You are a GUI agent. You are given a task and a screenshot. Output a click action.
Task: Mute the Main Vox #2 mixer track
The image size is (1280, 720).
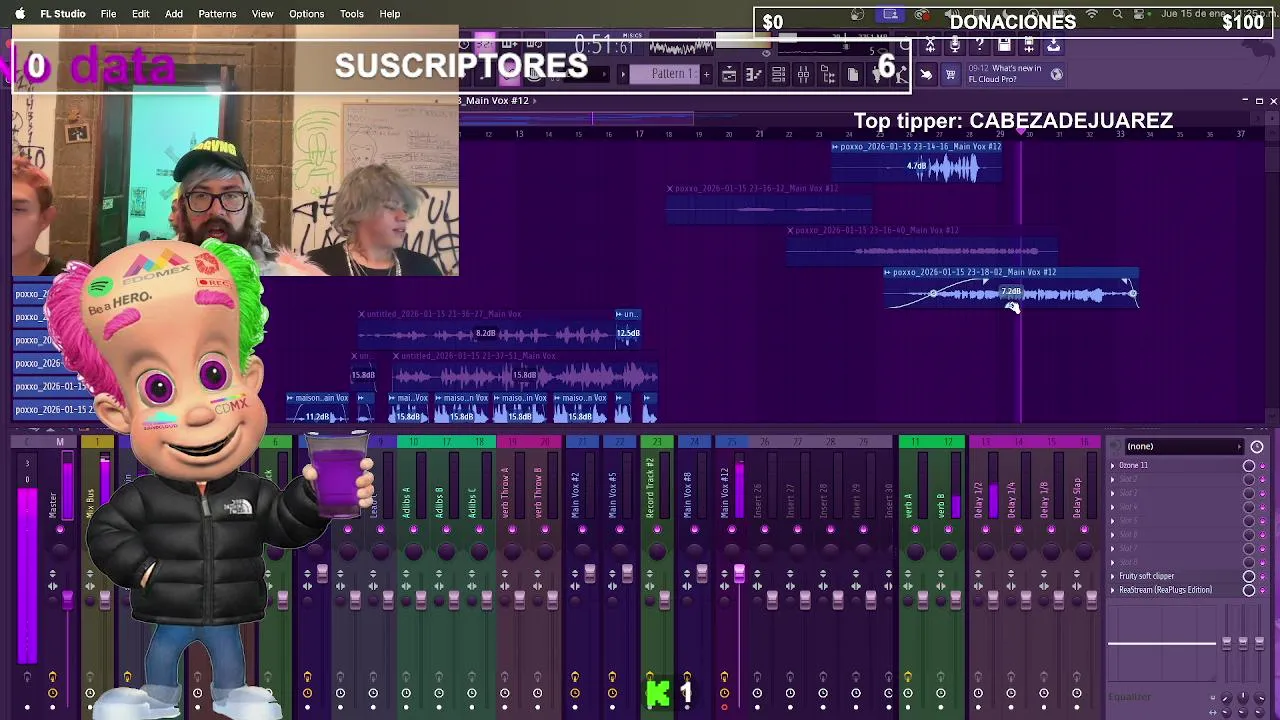(580, 530)
